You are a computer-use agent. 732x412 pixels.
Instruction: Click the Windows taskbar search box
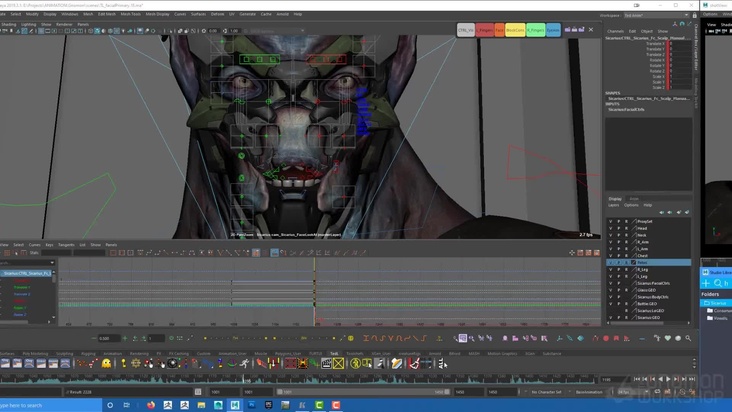click(51, 405)
